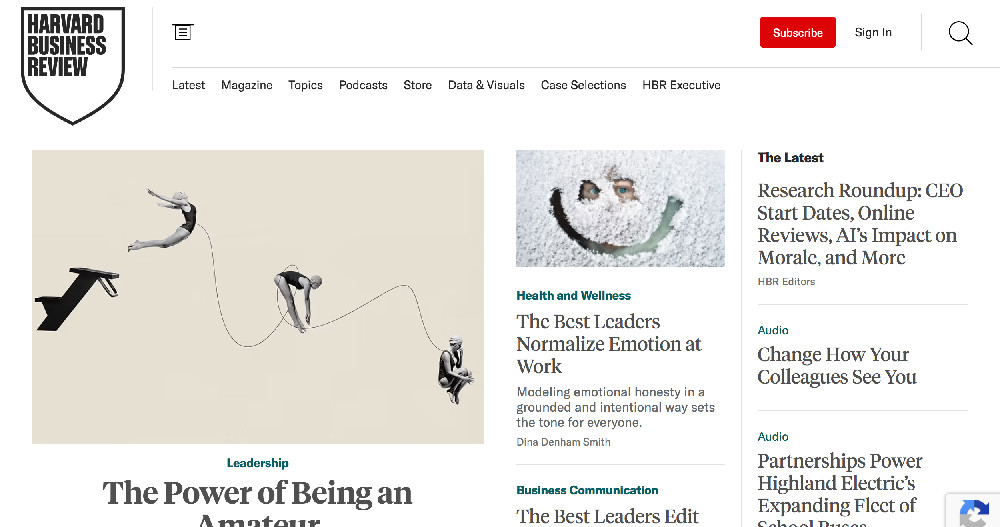Click the reCAPTCHA badge icon
The width and height of the screenshot is (1000, 527).
[974, 512]
